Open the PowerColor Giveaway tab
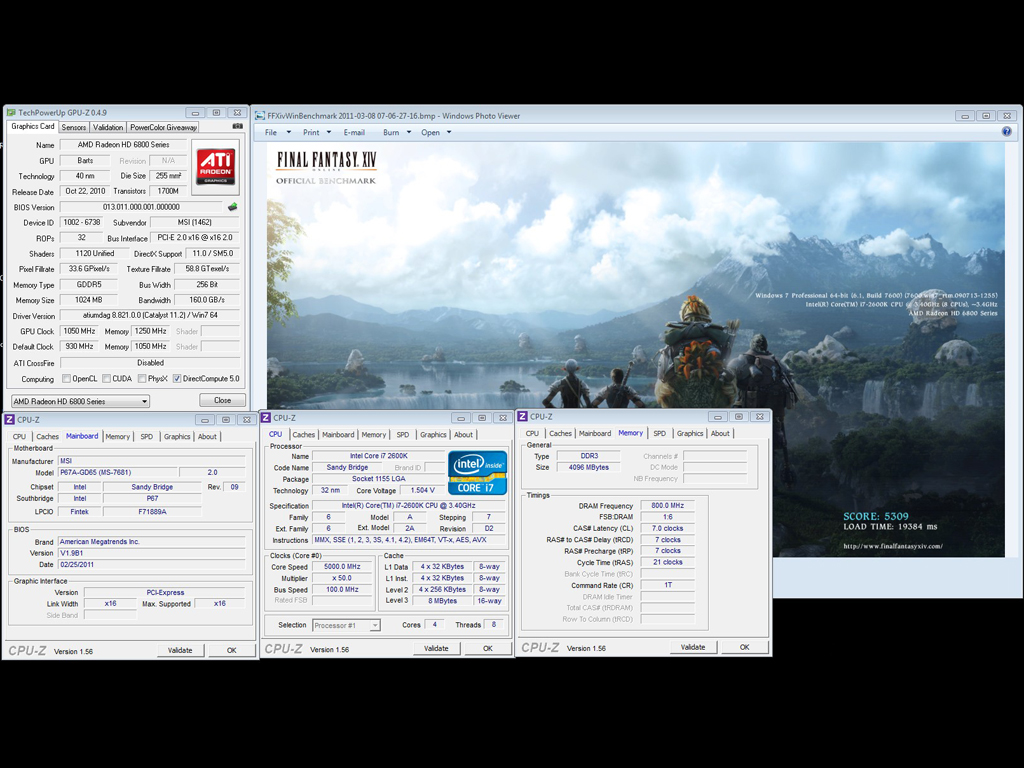Image resolution: width=1024 pixels, height=768 pixels. pyautogui.click(x=163, y=127)
